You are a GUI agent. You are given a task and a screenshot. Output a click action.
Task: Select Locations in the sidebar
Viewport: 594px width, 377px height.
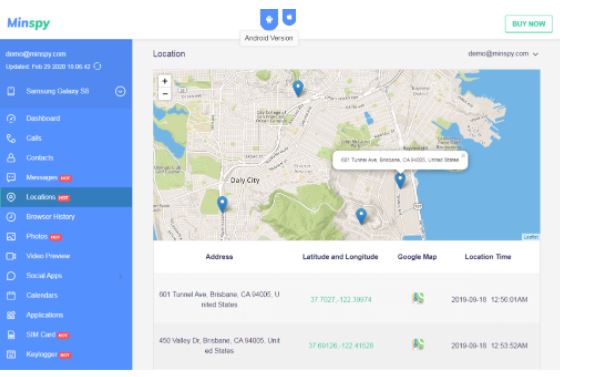coord(41,197)
